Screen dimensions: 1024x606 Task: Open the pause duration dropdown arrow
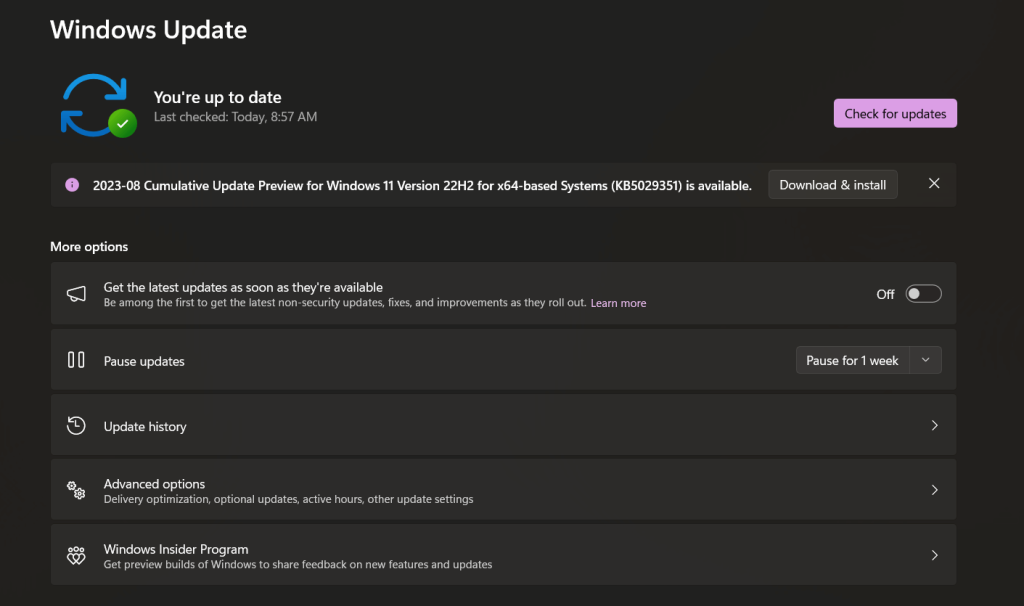(x=925, y=360)
